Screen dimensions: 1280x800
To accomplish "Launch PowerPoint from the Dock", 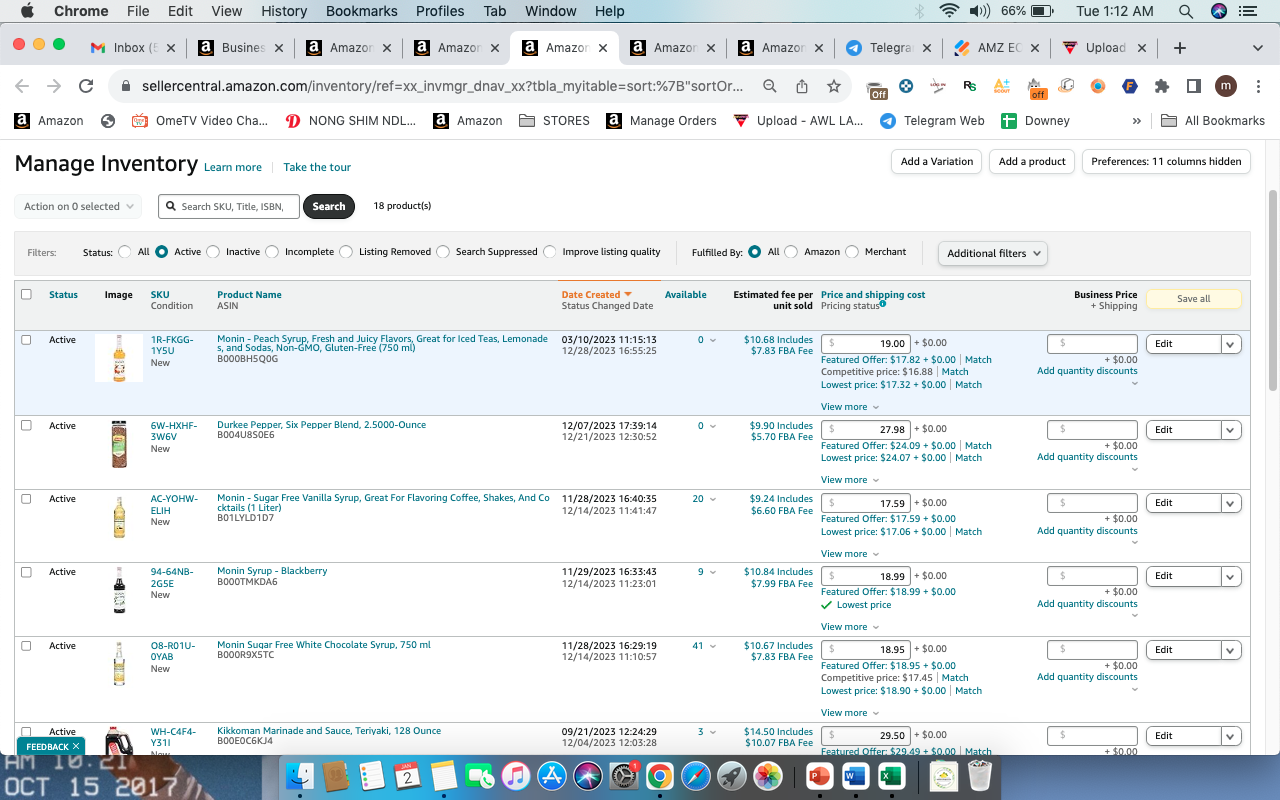I will click(x=819, y=776).
